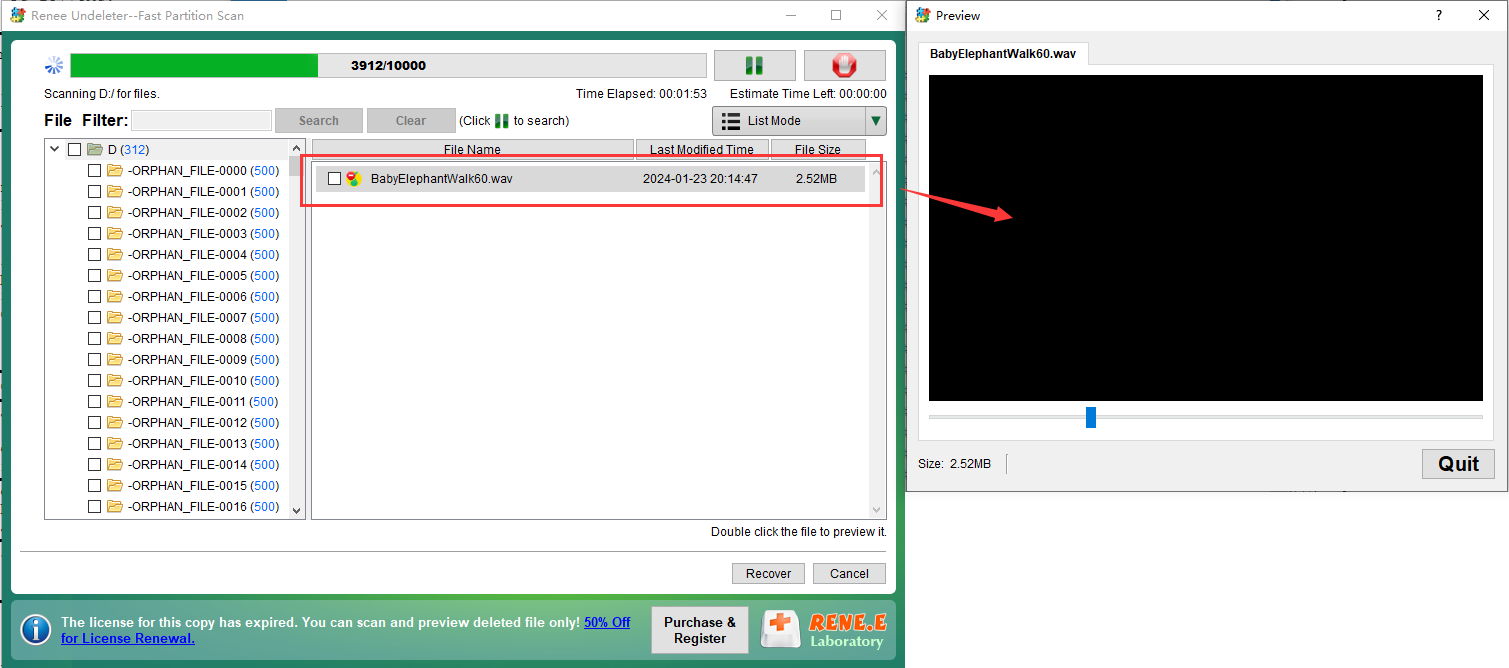Check the -ORPHAN_FILE-0016 checkbox
The width and height of the screenshot is (1509, 668).
point(94,507)
